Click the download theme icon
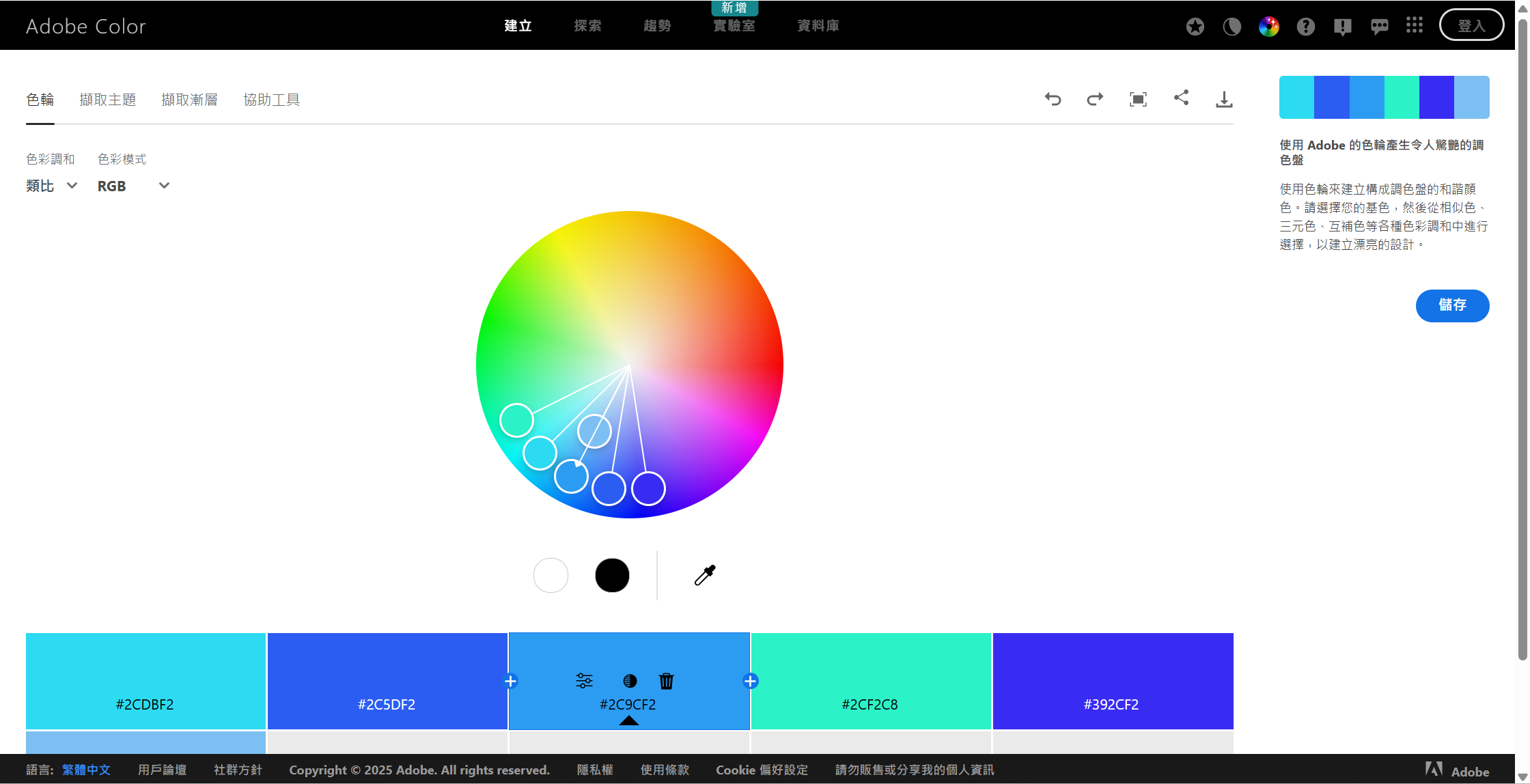 point(1224,100)
